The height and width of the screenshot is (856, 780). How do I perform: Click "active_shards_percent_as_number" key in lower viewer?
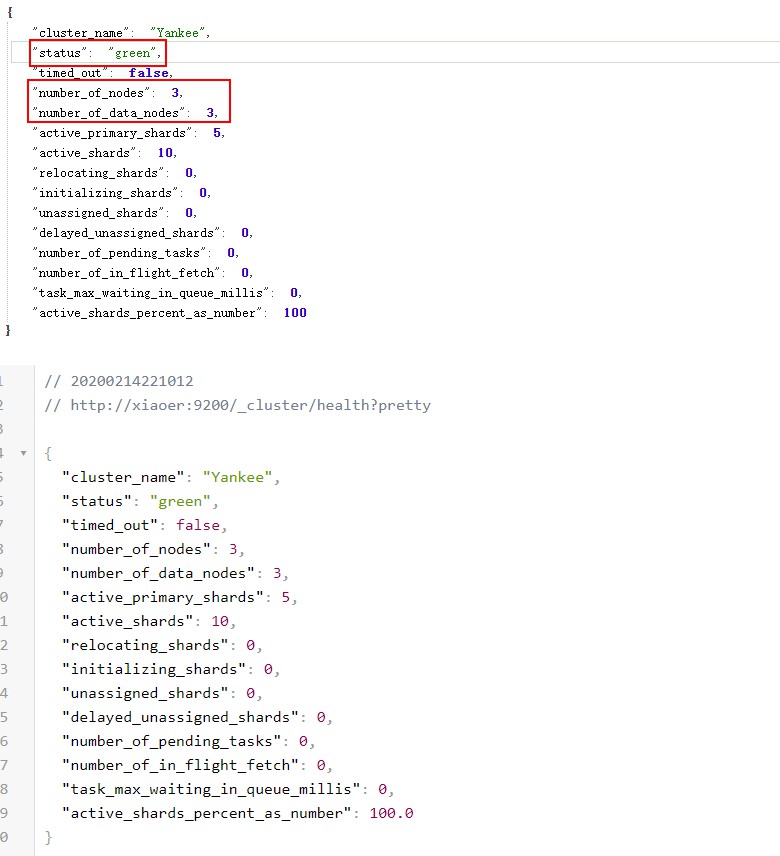point(207,813)
